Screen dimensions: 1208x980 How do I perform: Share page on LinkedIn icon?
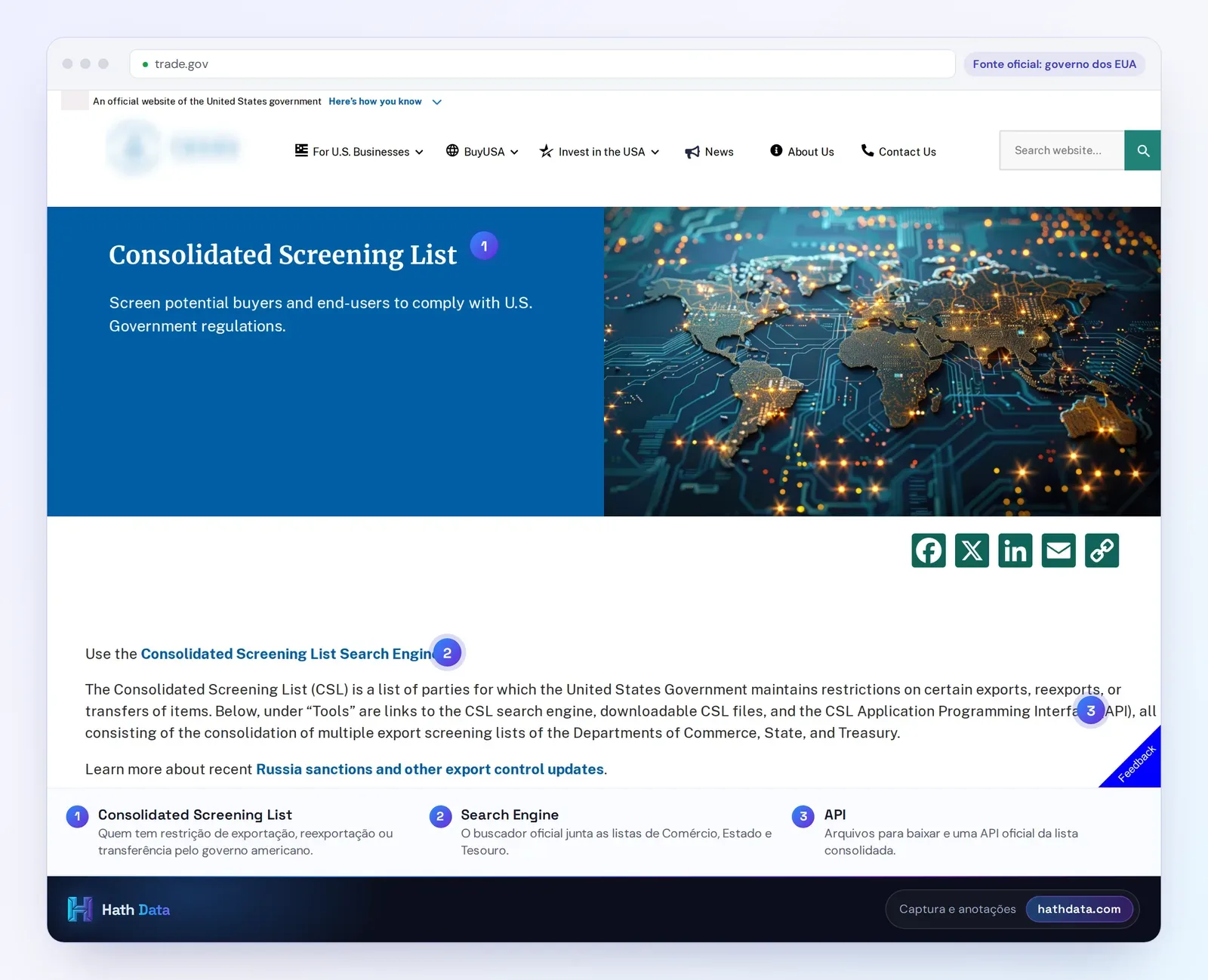1015,550
